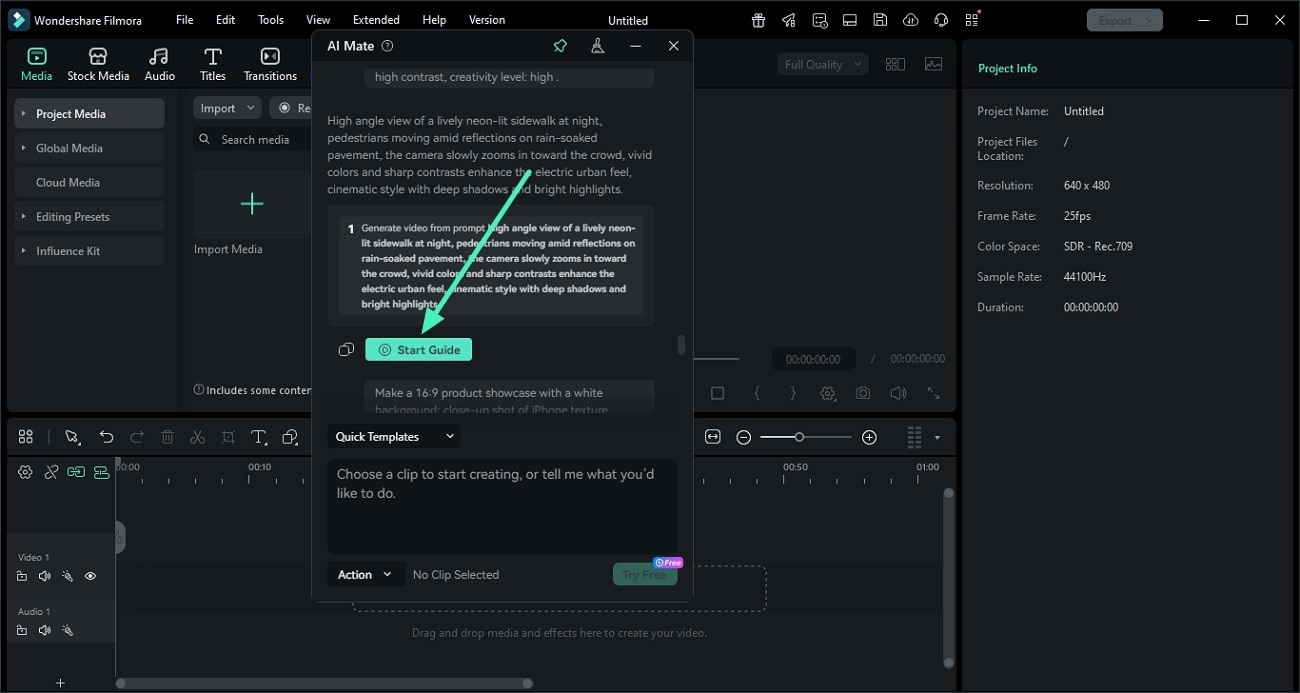Toggle the green magnetic timeline icon
This screenshot has width=1300, height=693.
pyautogui.click(x=102, y=472)
